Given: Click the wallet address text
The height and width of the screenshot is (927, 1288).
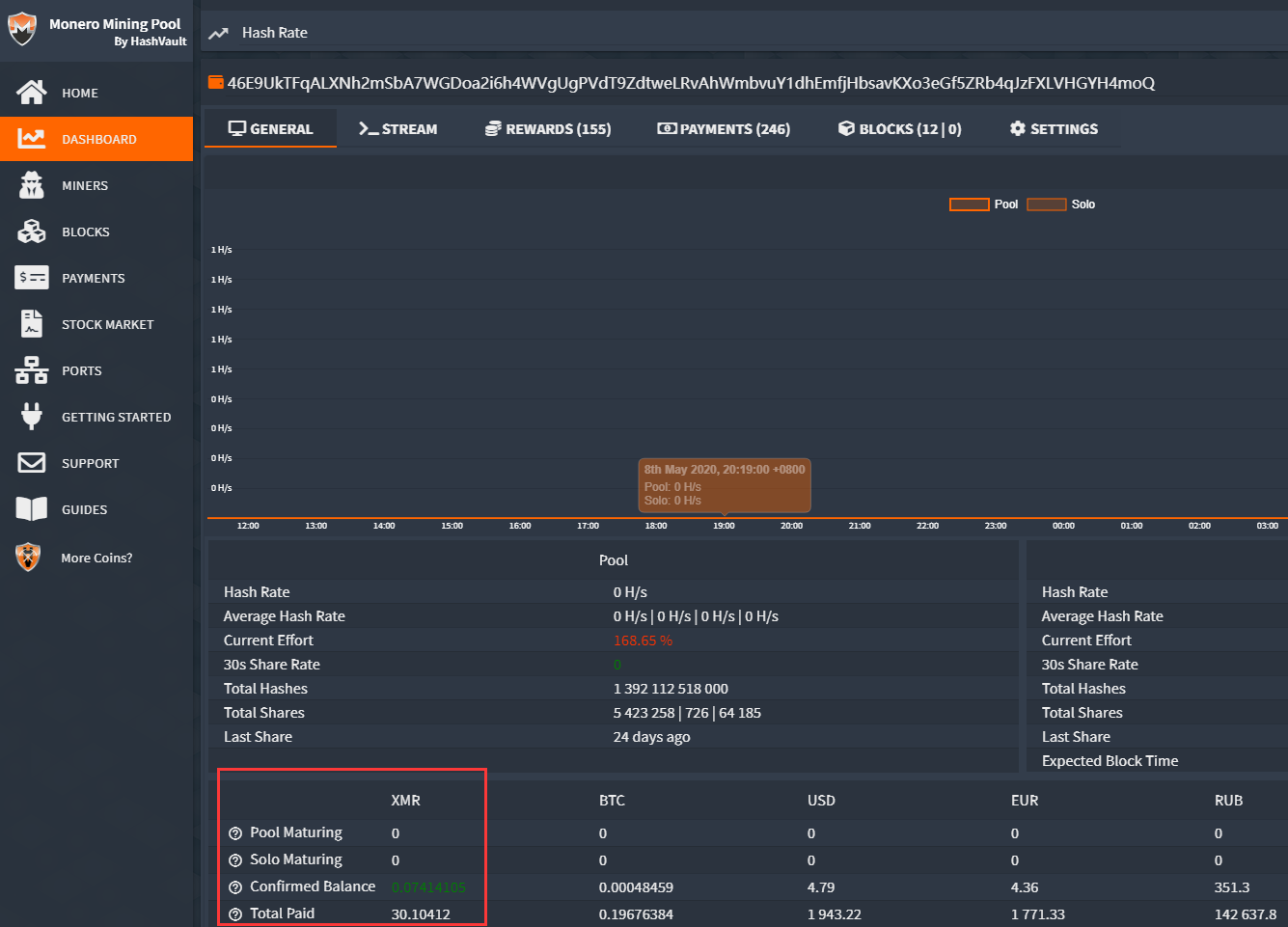Looking at the screenshot, I should 691,83.
